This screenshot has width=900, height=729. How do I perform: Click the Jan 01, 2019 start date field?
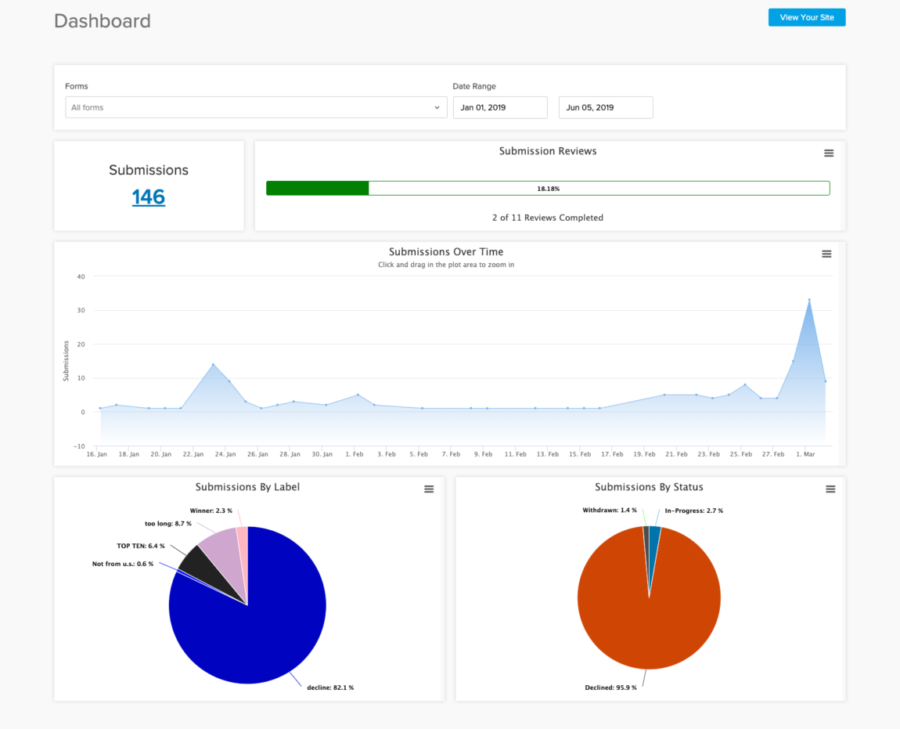tap(500, 107)
